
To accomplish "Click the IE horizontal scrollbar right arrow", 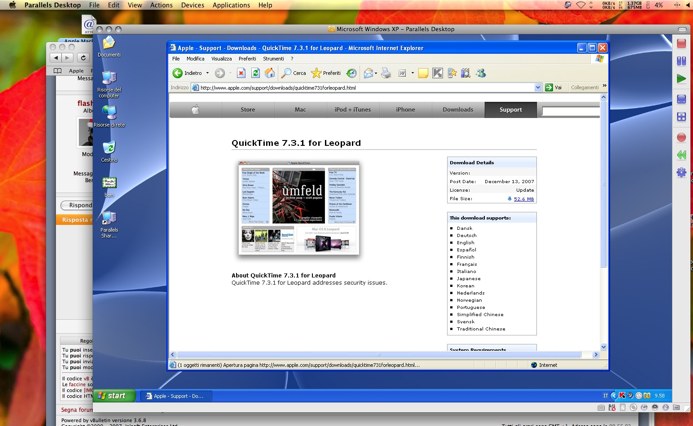I will coord(596,354).
